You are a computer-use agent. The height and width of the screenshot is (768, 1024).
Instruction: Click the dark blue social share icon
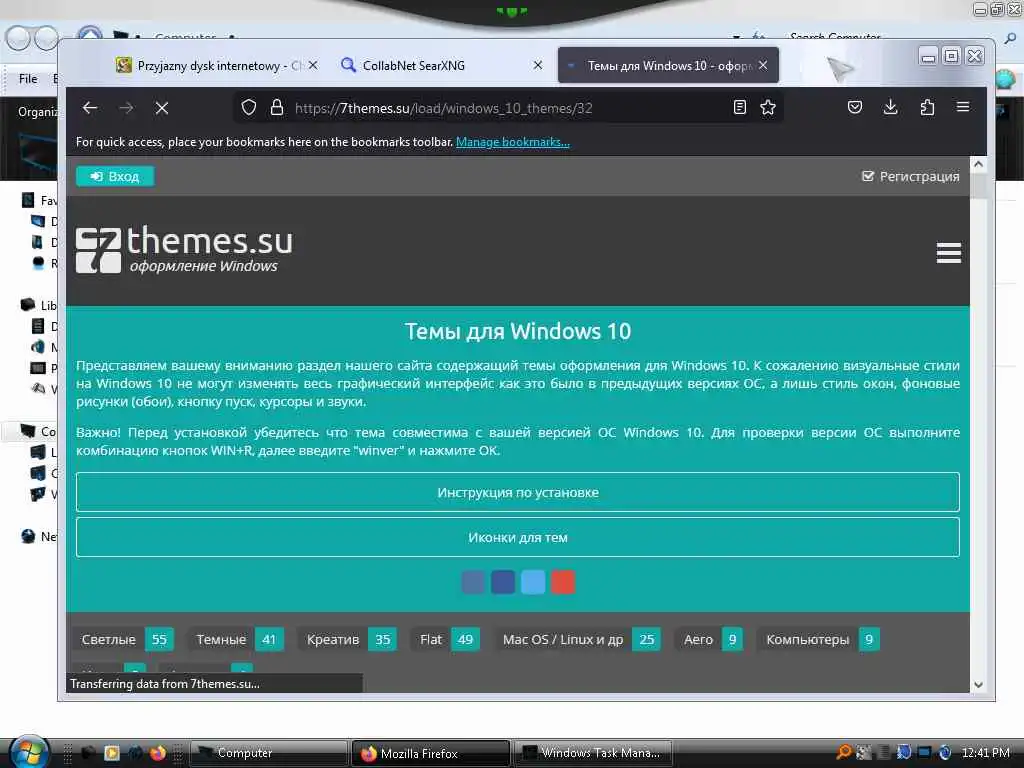(x=503, y=582)
